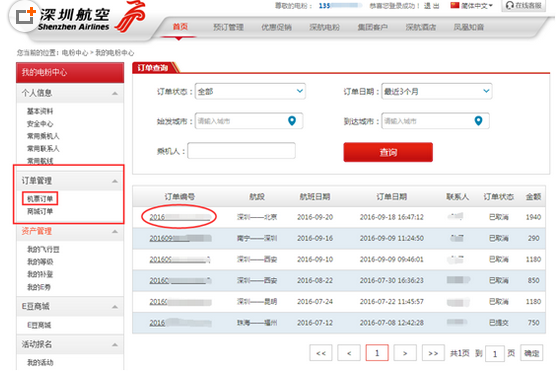Open 预订管理 menu
The width and height of the screenshot is (558, 380).
coord(228,27)
